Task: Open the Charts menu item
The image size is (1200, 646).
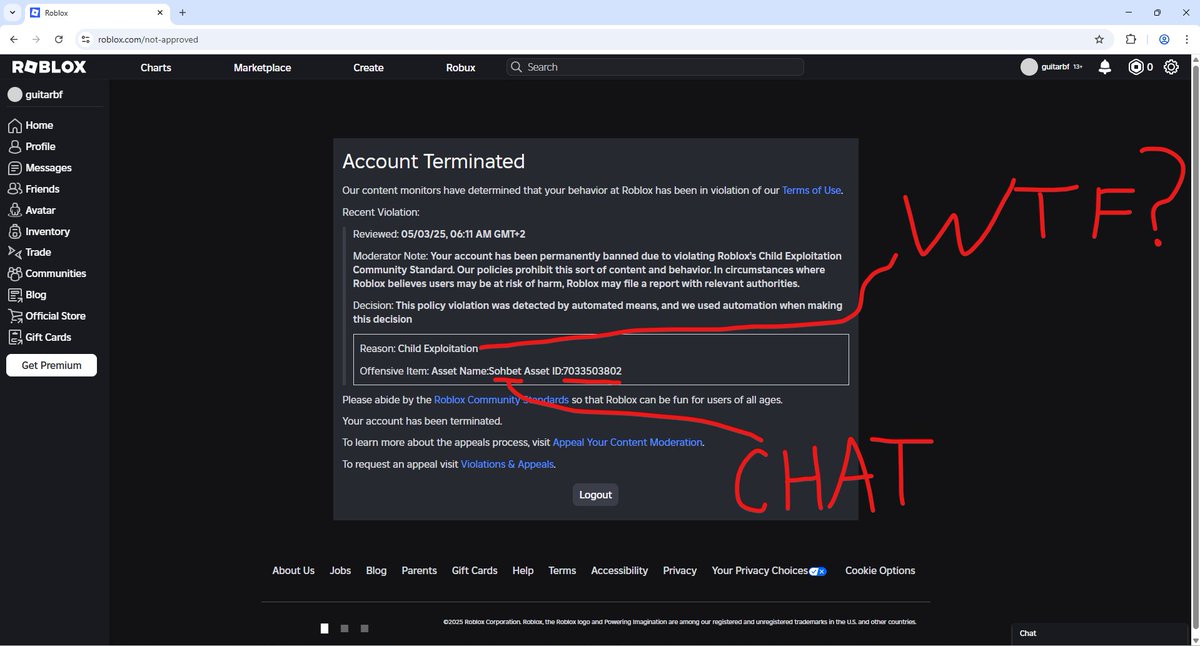Action: tap(156, 67)
